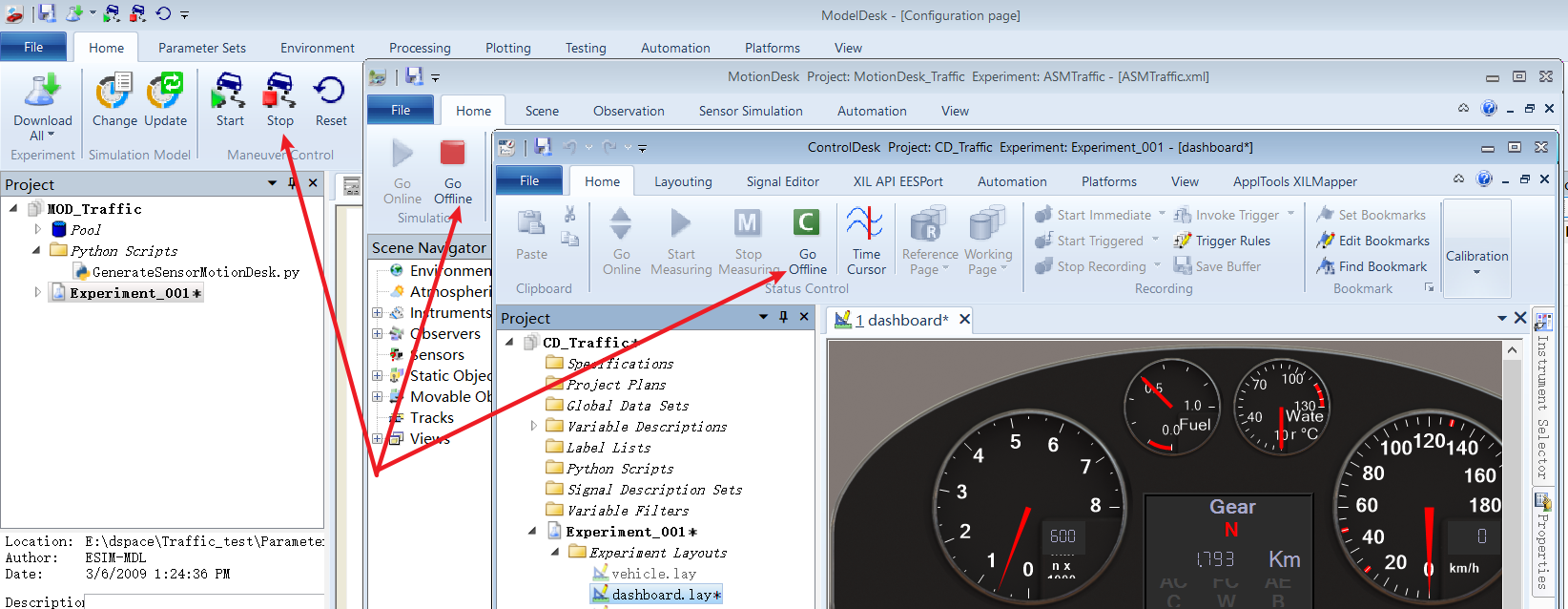Close the dashboard tab
Screen dimensions: 1568x609
click(x=964, y=320)
